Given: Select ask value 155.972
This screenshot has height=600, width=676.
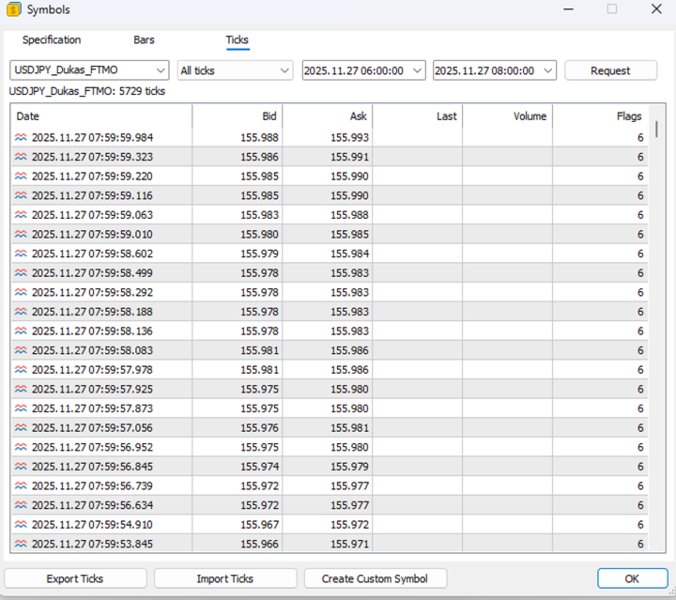Looking at the screenshot, I should pyautogui.click(x=350, y=525).
